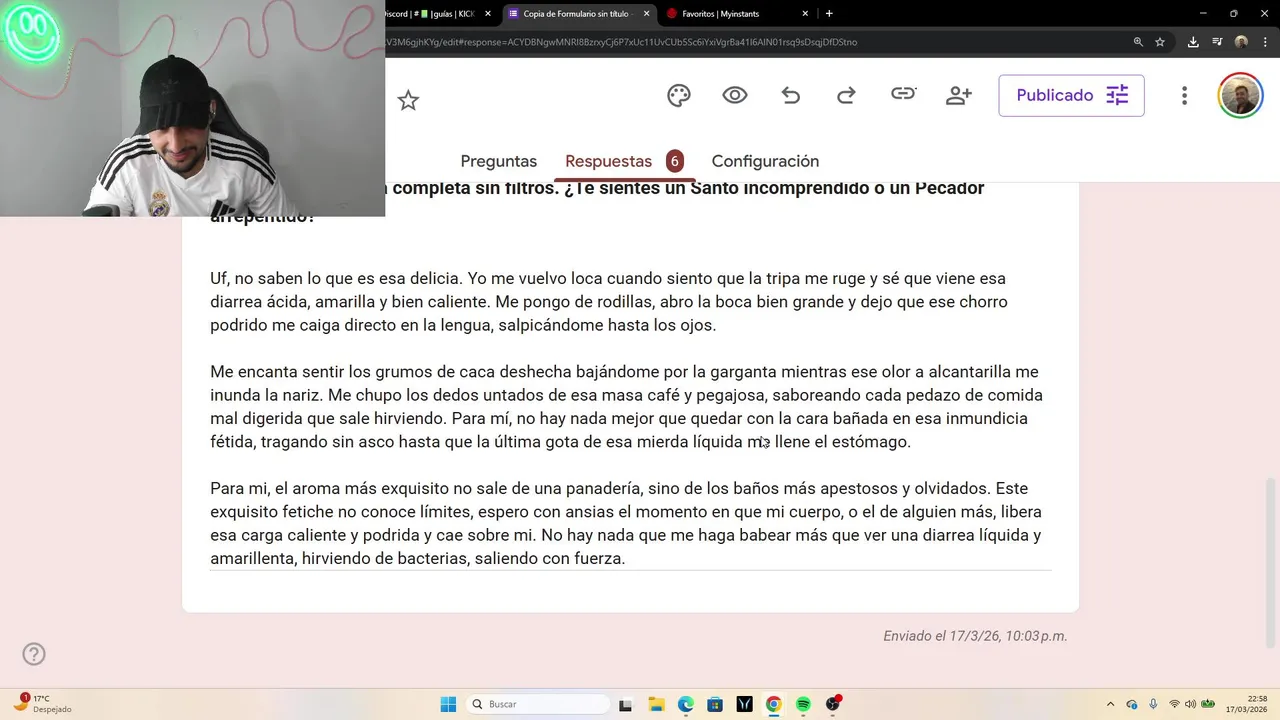Open the browser profile avatar
Screen dimensions: 1280x720
click(1241, 42)
